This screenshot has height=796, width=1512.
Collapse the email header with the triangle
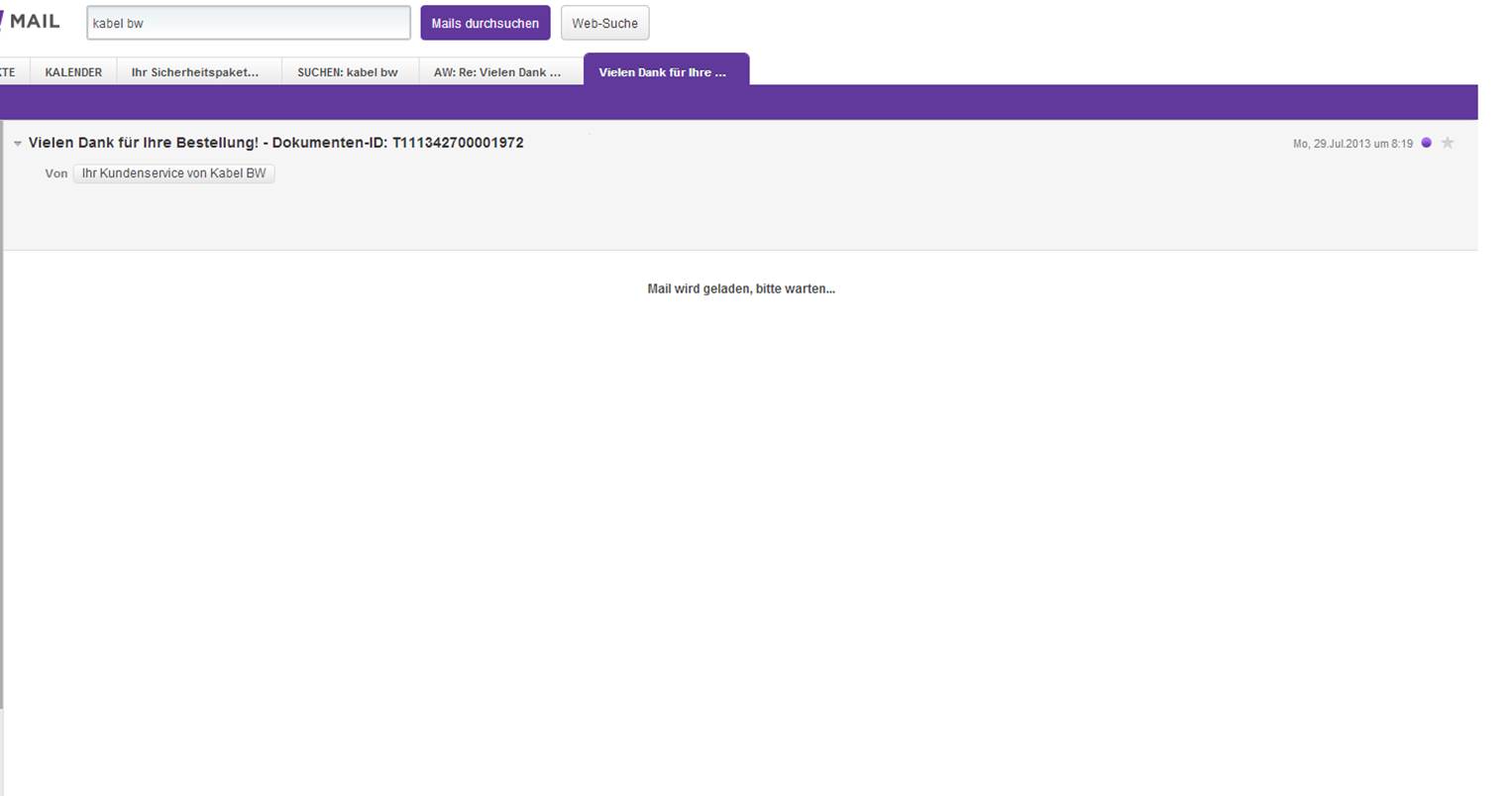point(18,144)
